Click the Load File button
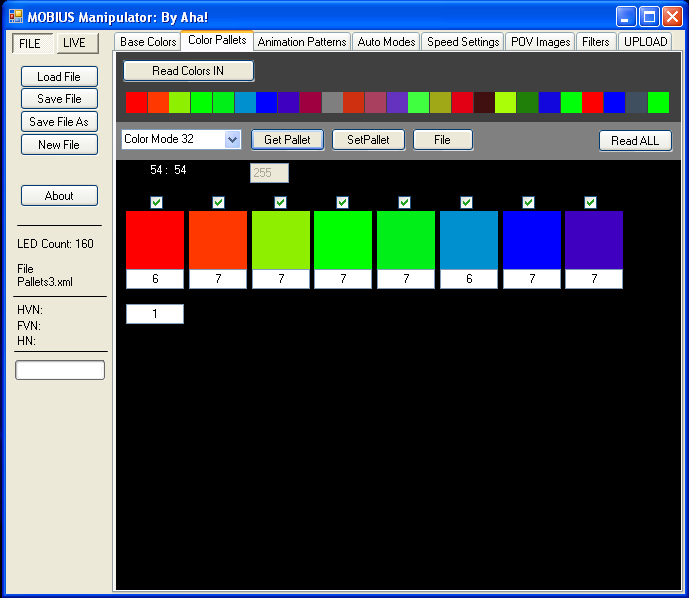Image resolution: width=689 pixels, height=598 pixels. (59, 77)
